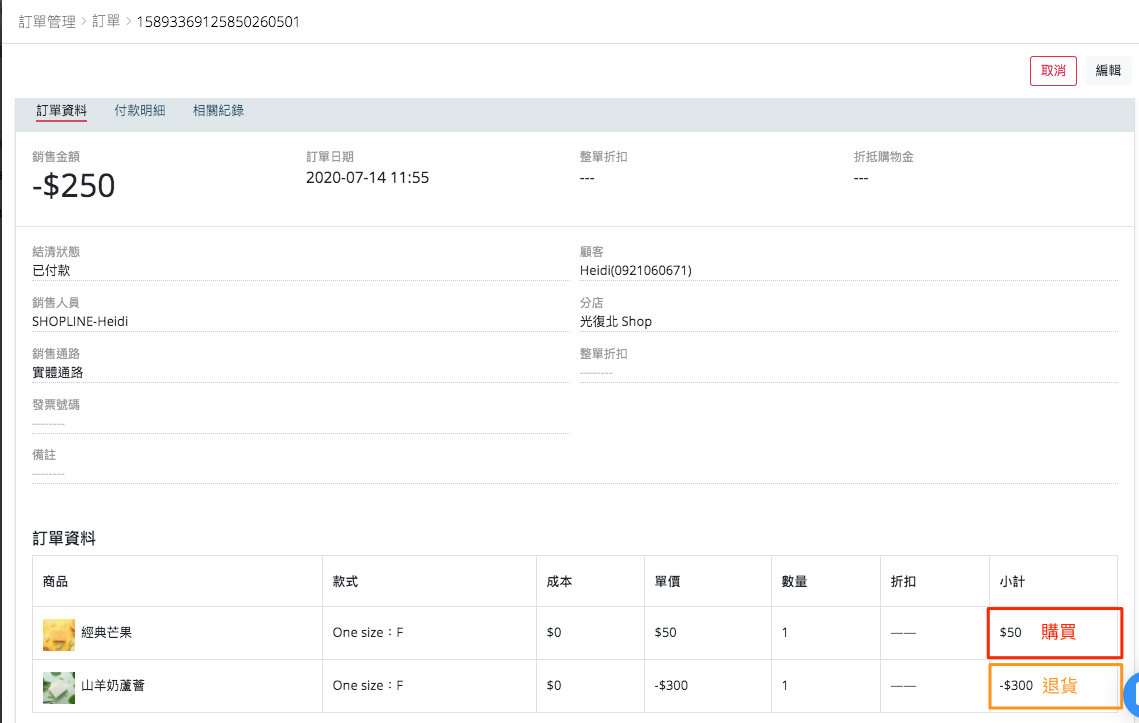Click the One size：F variant of 經典芒果
Image resolution: width=1139 pixels, height=723 pixels.
pos(368,632)
